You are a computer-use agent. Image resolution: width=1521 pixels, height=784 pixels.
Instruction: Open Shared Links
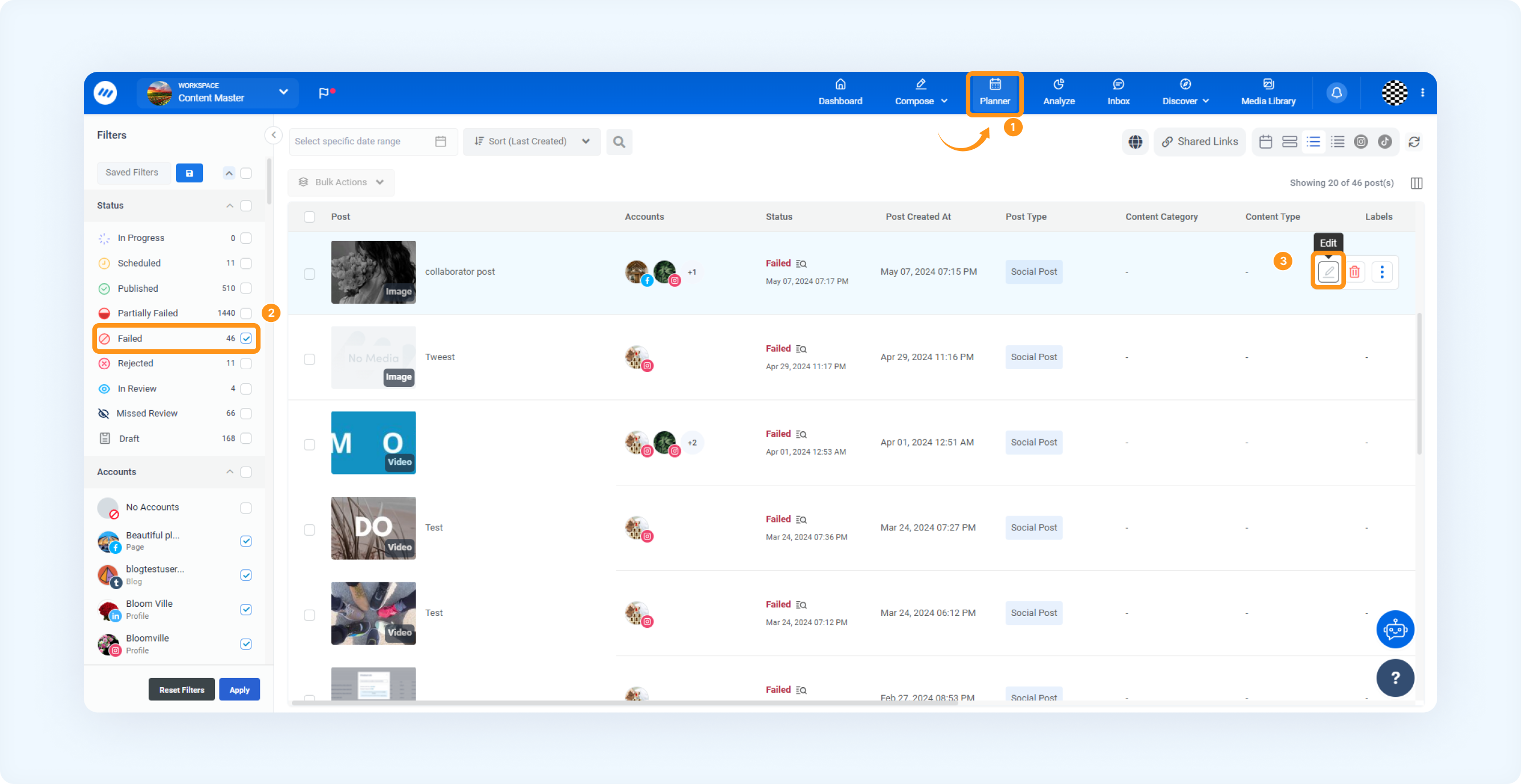(x=1199, y=141)
